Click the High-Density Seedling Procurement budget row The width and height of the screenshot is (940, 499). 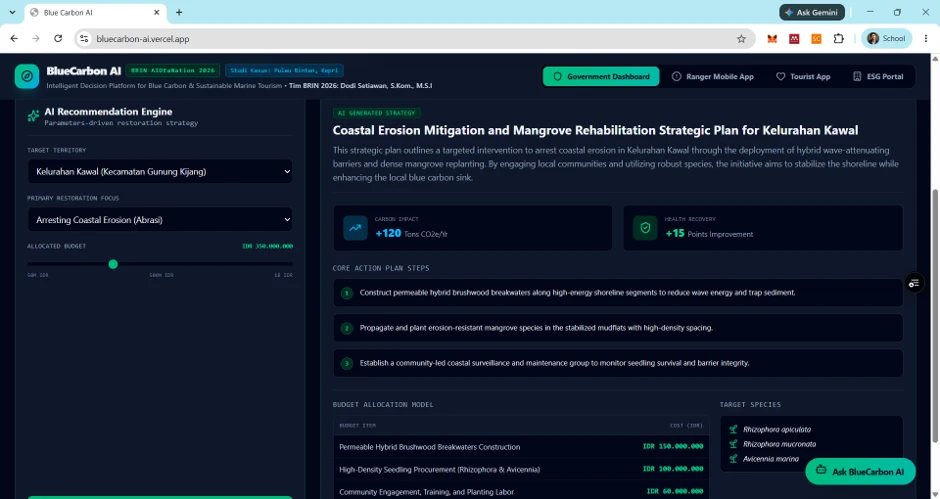click(x=521, y=469)
